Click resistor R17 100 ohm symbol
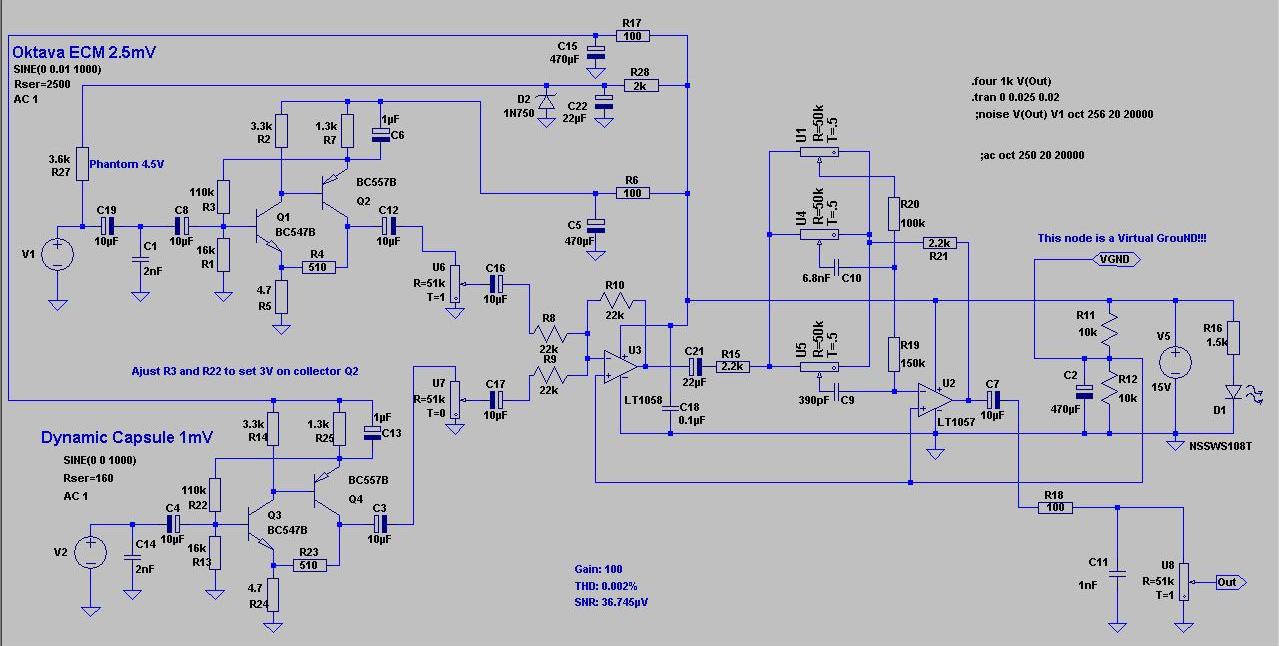The image size is (1280, 646). 631,36
